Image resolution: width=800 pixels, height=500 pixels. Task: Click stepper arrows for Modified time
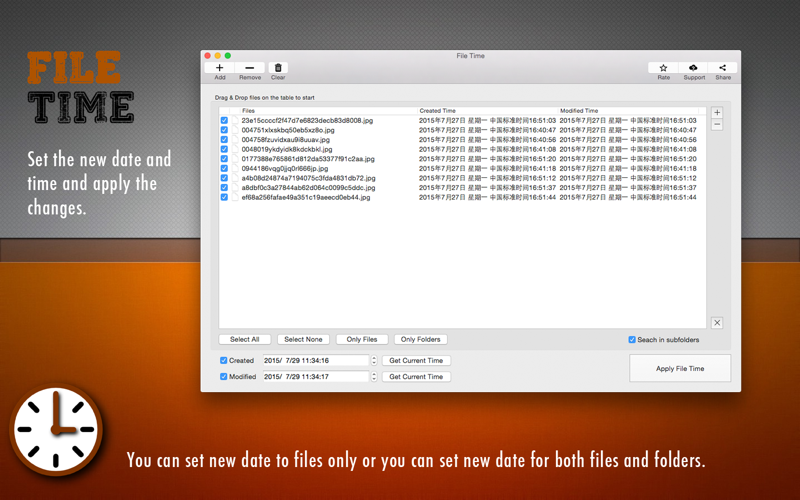pyautogui.click(x=374, y=377)
